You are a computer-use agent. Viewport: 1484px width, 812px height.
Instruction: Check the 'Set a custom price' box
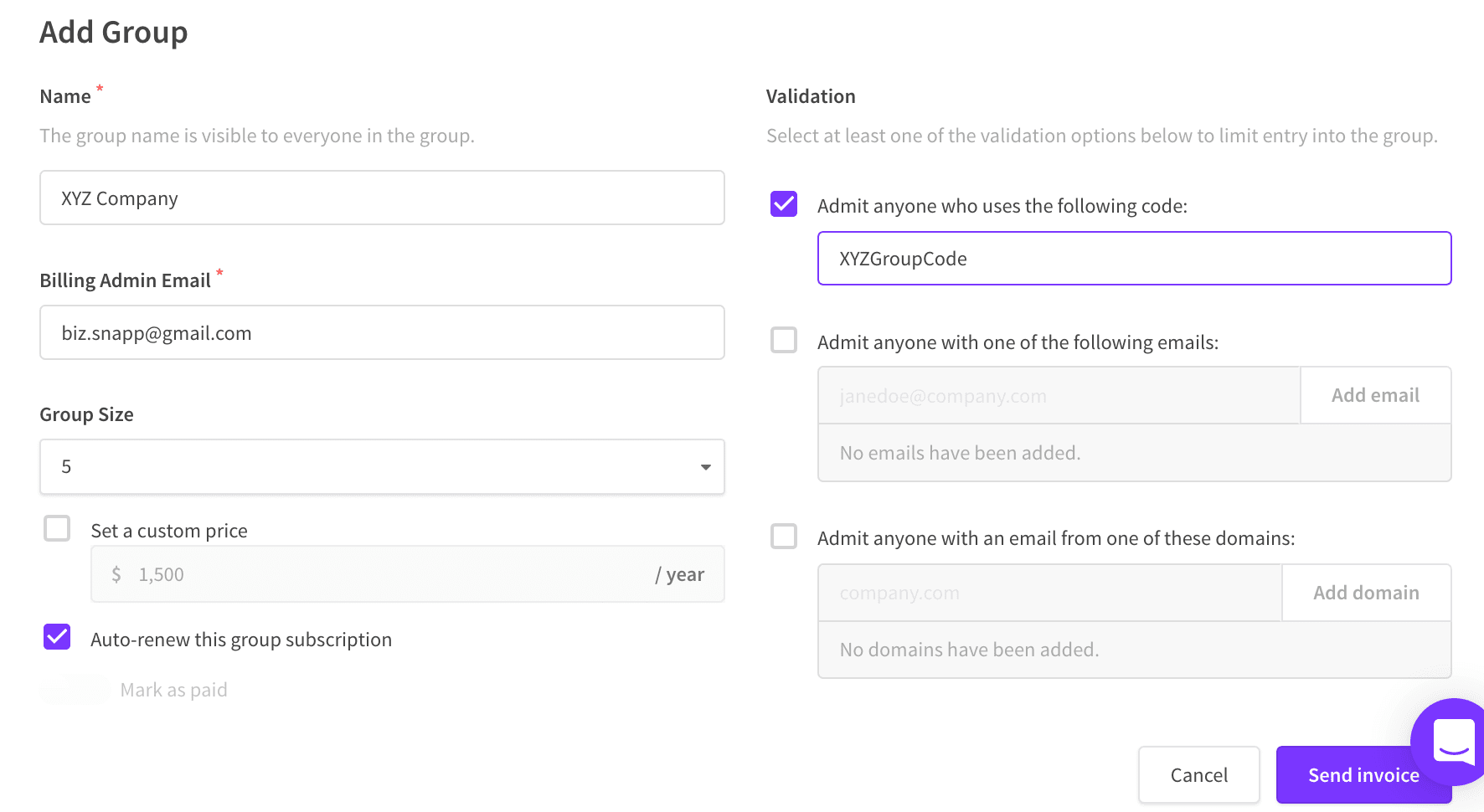coord(57,528)
